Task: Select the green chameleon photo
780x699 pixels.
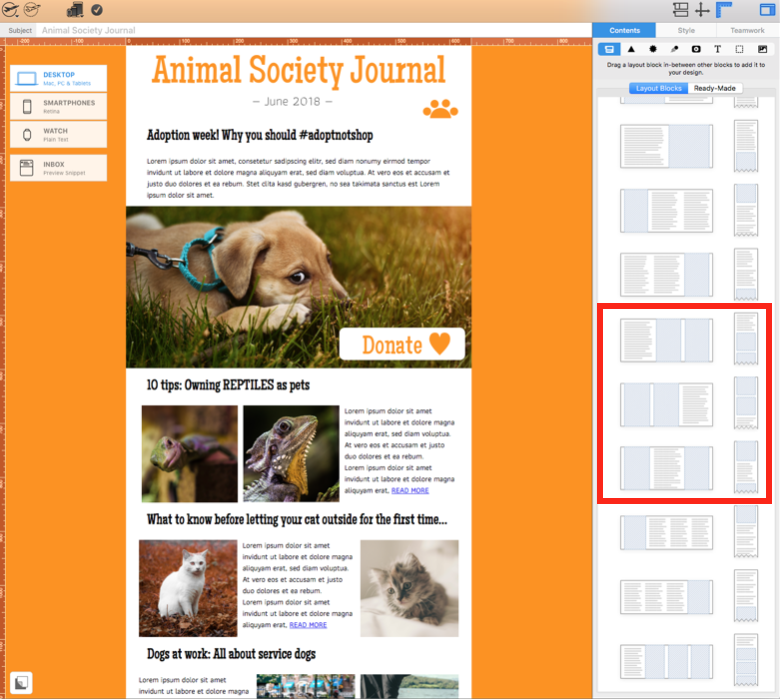Action: click(190, 454)
